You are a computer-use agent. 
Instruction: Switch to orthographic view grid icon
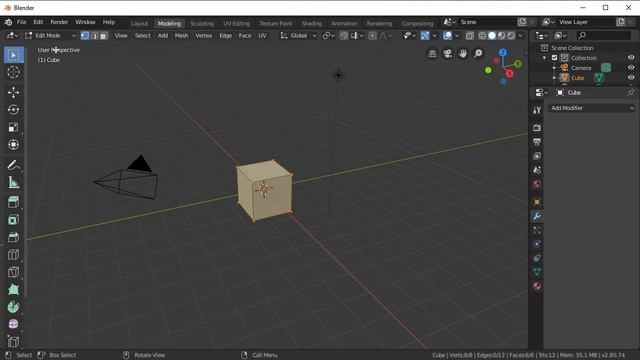click(432, 53)
